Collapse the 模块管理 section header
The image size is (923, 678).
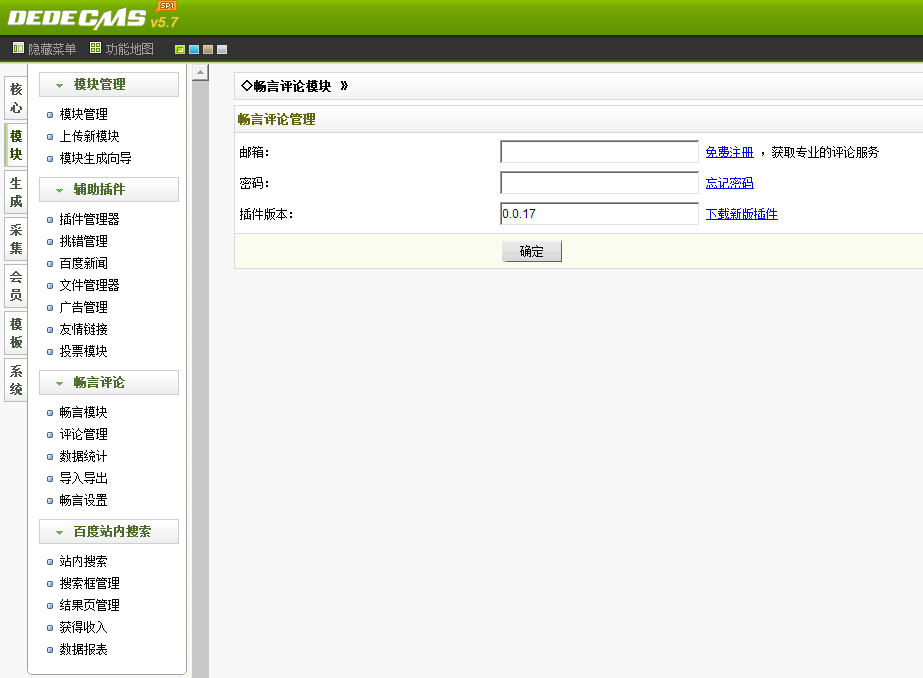click(109, 85)
